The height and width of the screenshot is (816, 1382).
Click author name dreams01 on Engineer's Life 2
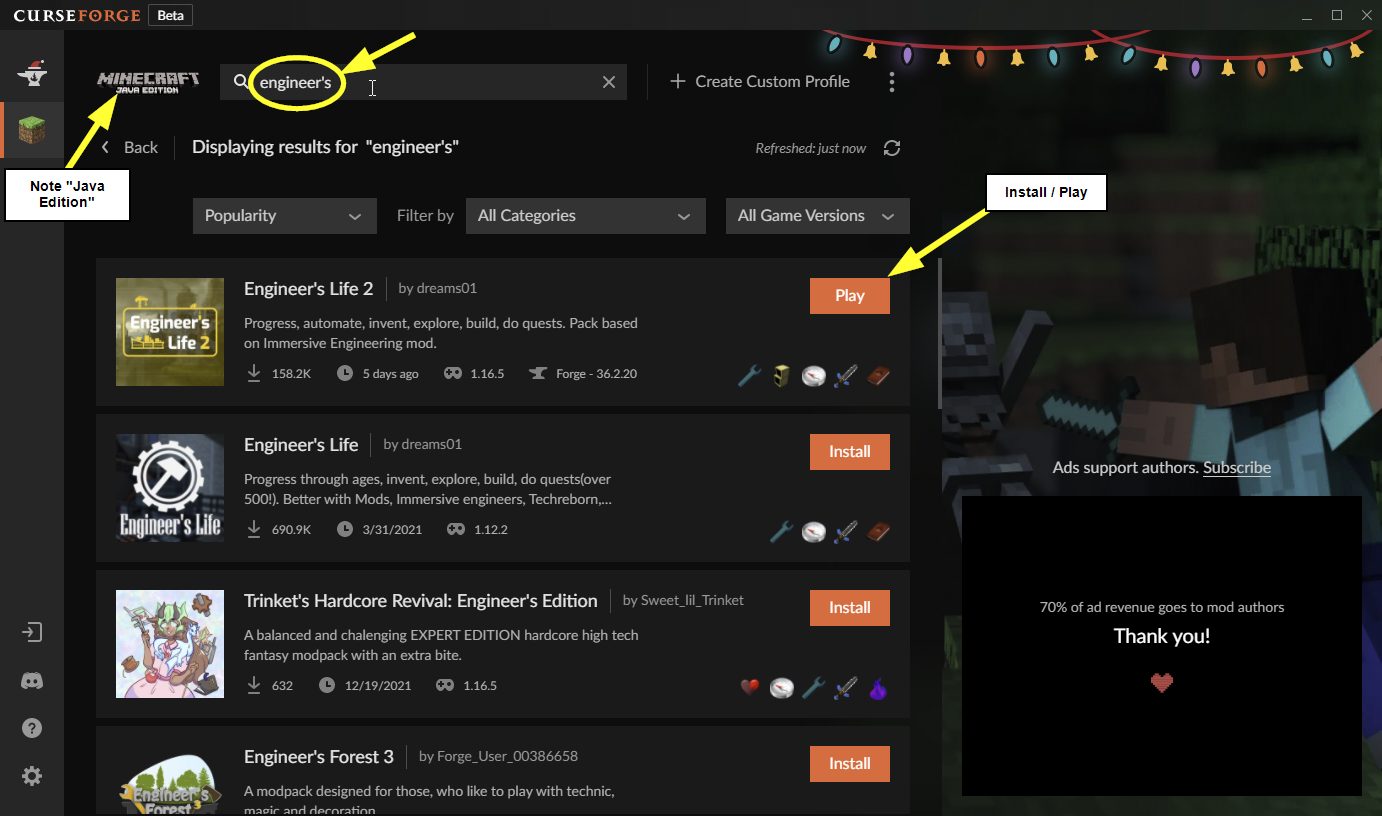point(446,288)
